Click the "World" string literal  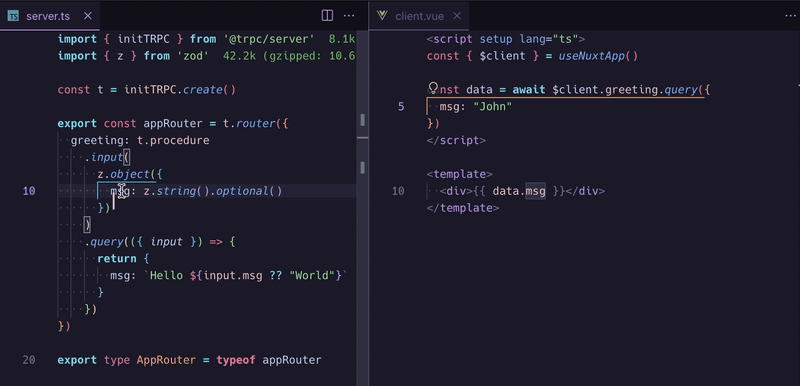312,275
